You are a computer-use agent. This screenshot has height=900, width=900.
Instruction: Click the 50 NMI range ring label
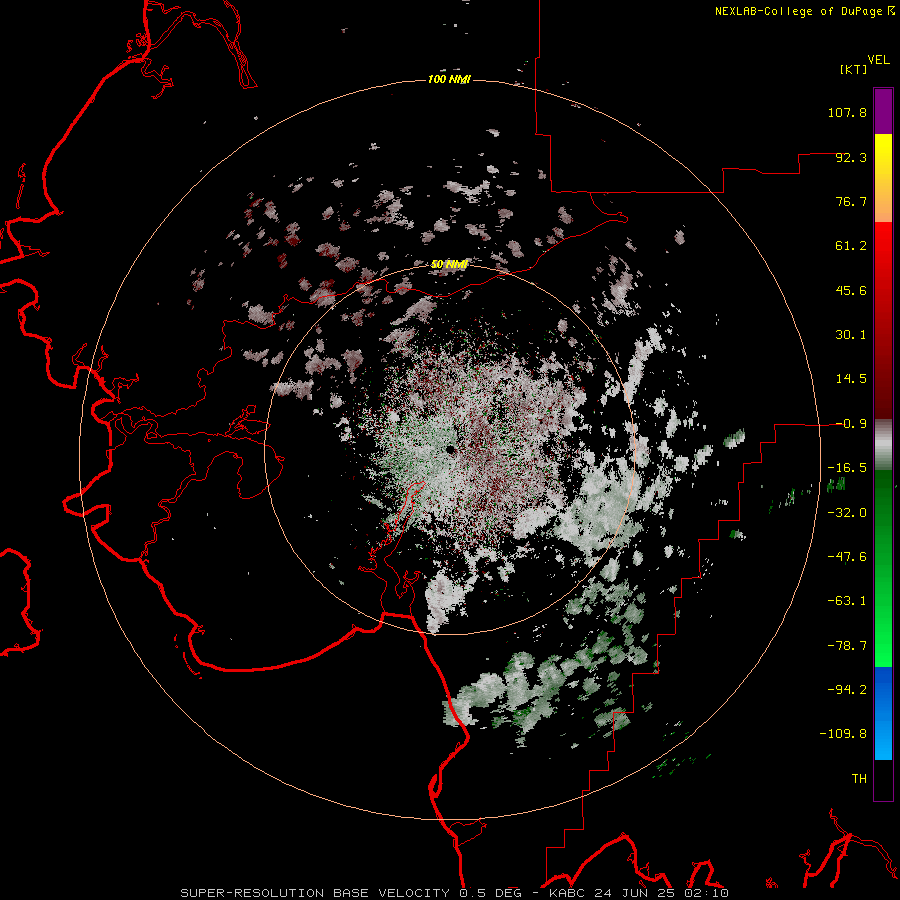(x=449, y=264)
